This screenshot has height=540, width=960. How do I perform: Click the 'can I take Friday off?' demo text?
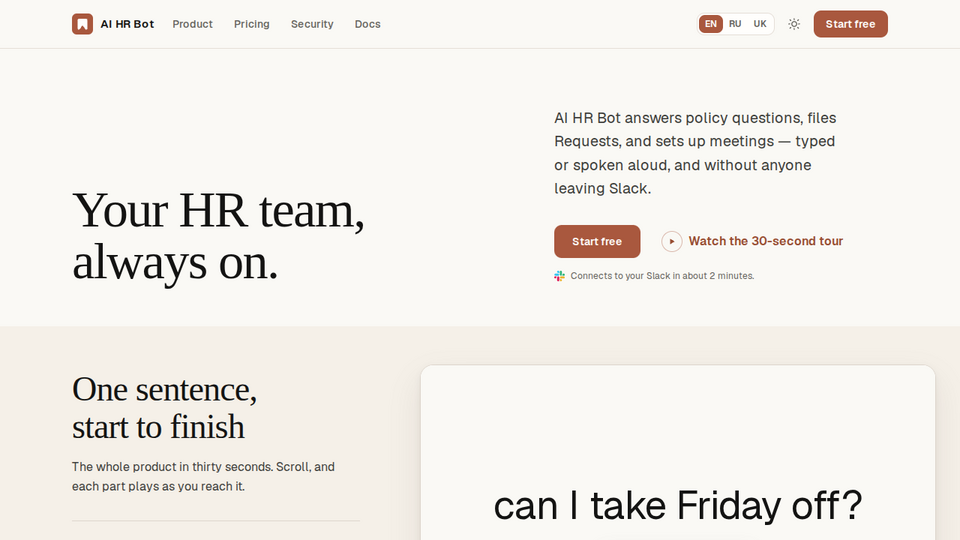click(678, 506)
